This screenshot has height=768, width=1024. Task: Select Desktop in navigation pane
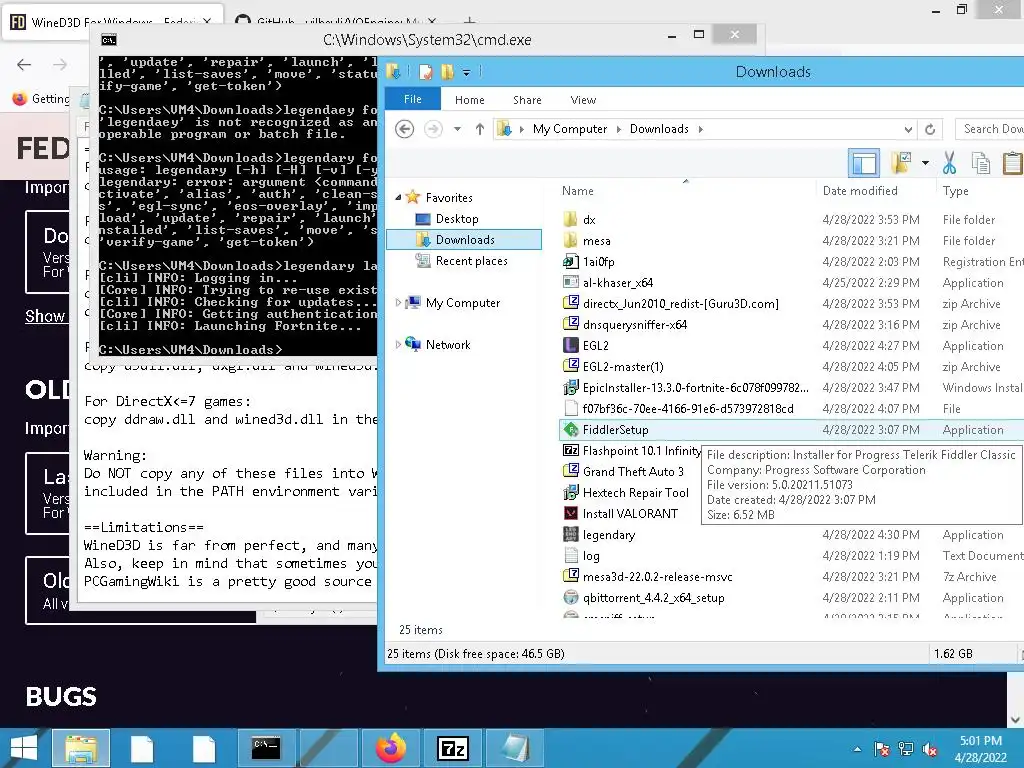click(x=457, y=219)
